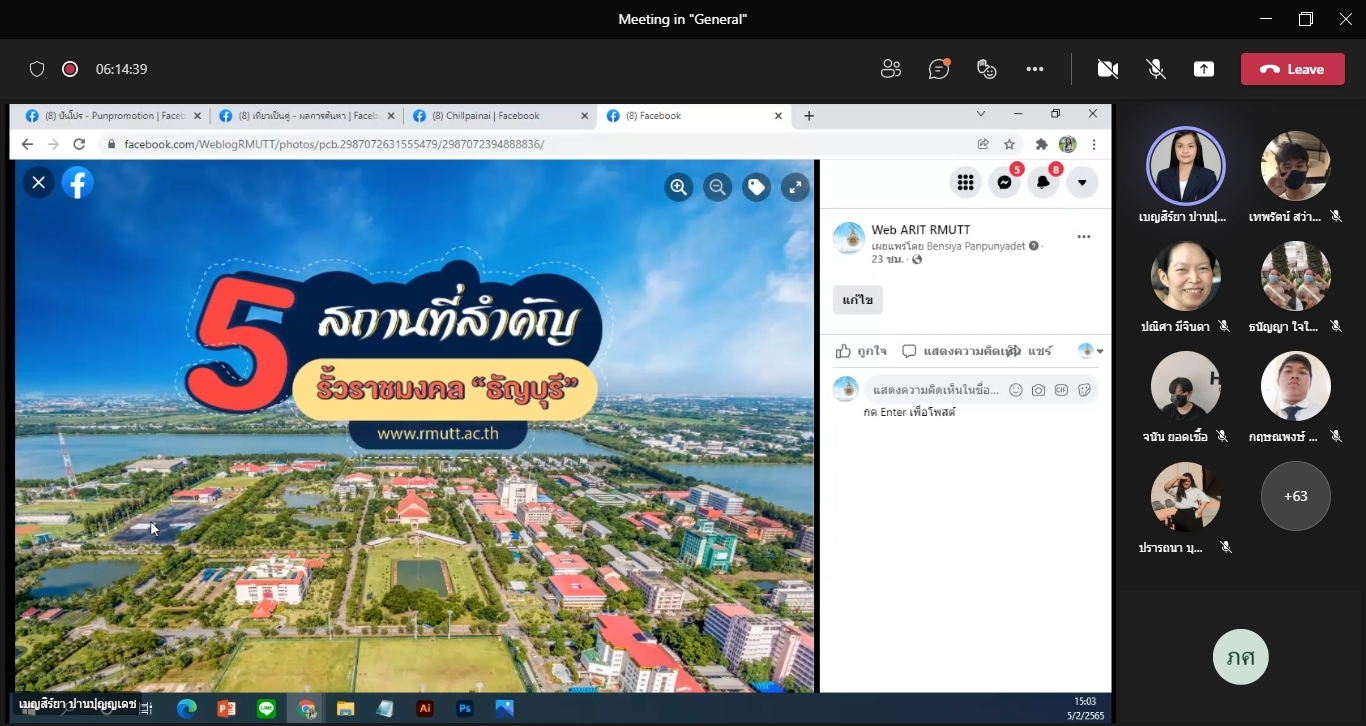
Task: Open Facebook notifications bell
Action: pyautogui.click(x=1043, y=182)
